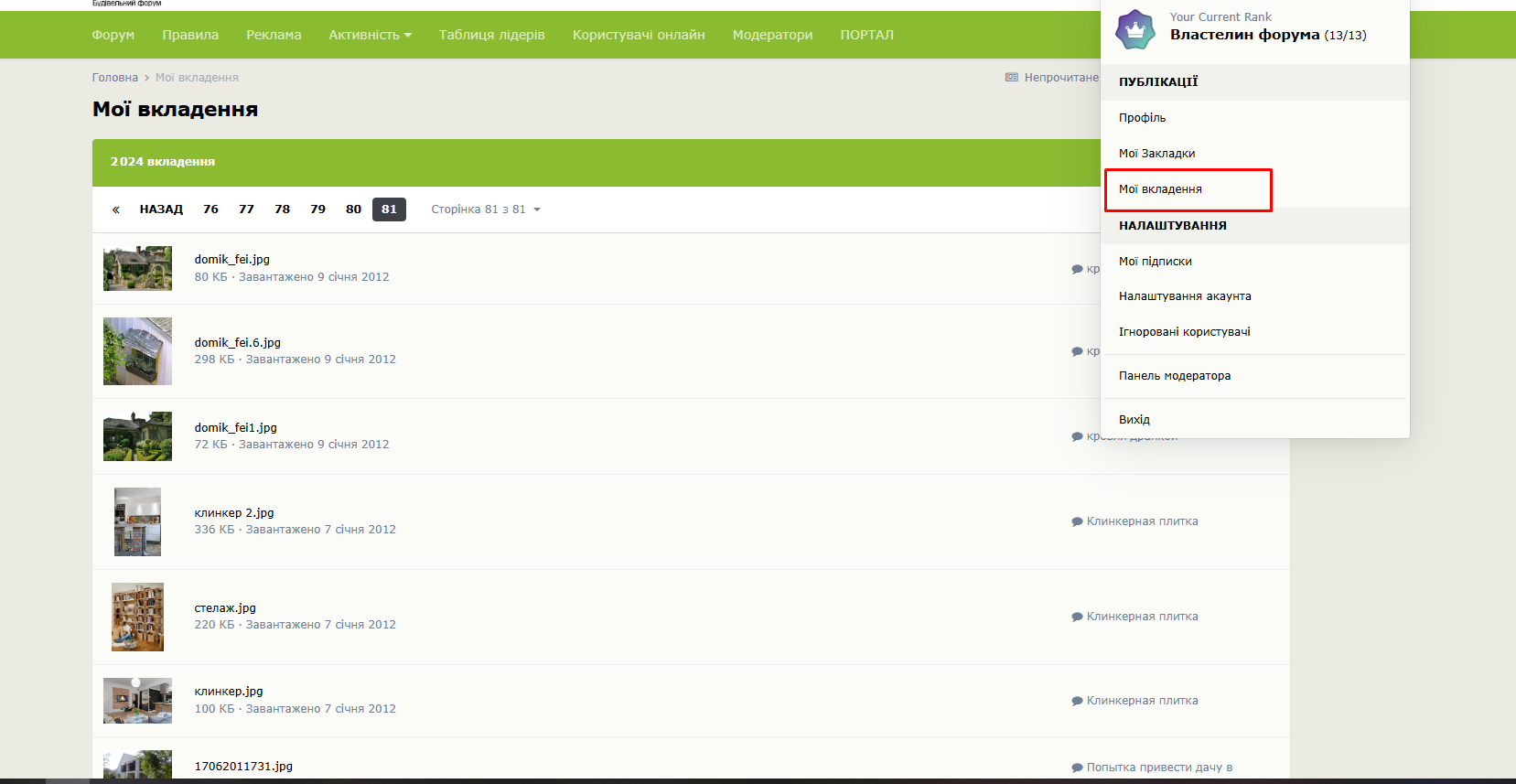The width and height of the screenshot is (1516, 784).
Task: Open Налаштування акаунта from the menu
Action: coord(1185,296)
